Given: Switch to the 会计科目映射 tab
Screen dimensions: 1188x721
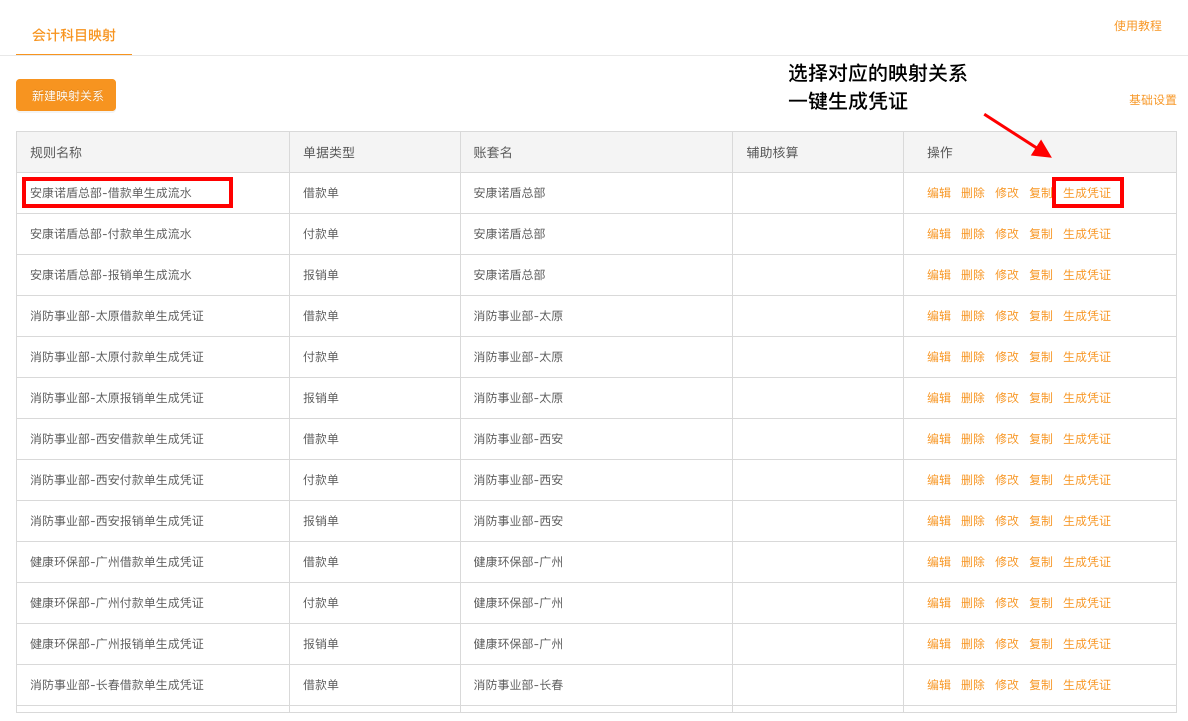Looking at the screenshot, I should [73, 35].
